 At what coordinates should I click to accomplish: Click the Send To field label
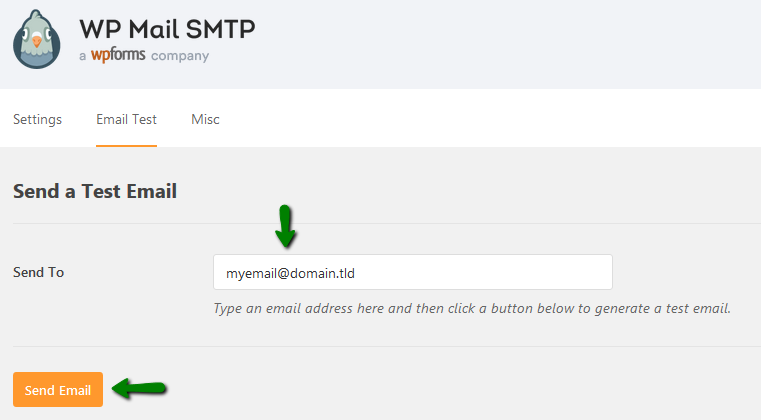pyautogui.click(x=38, y=272)
